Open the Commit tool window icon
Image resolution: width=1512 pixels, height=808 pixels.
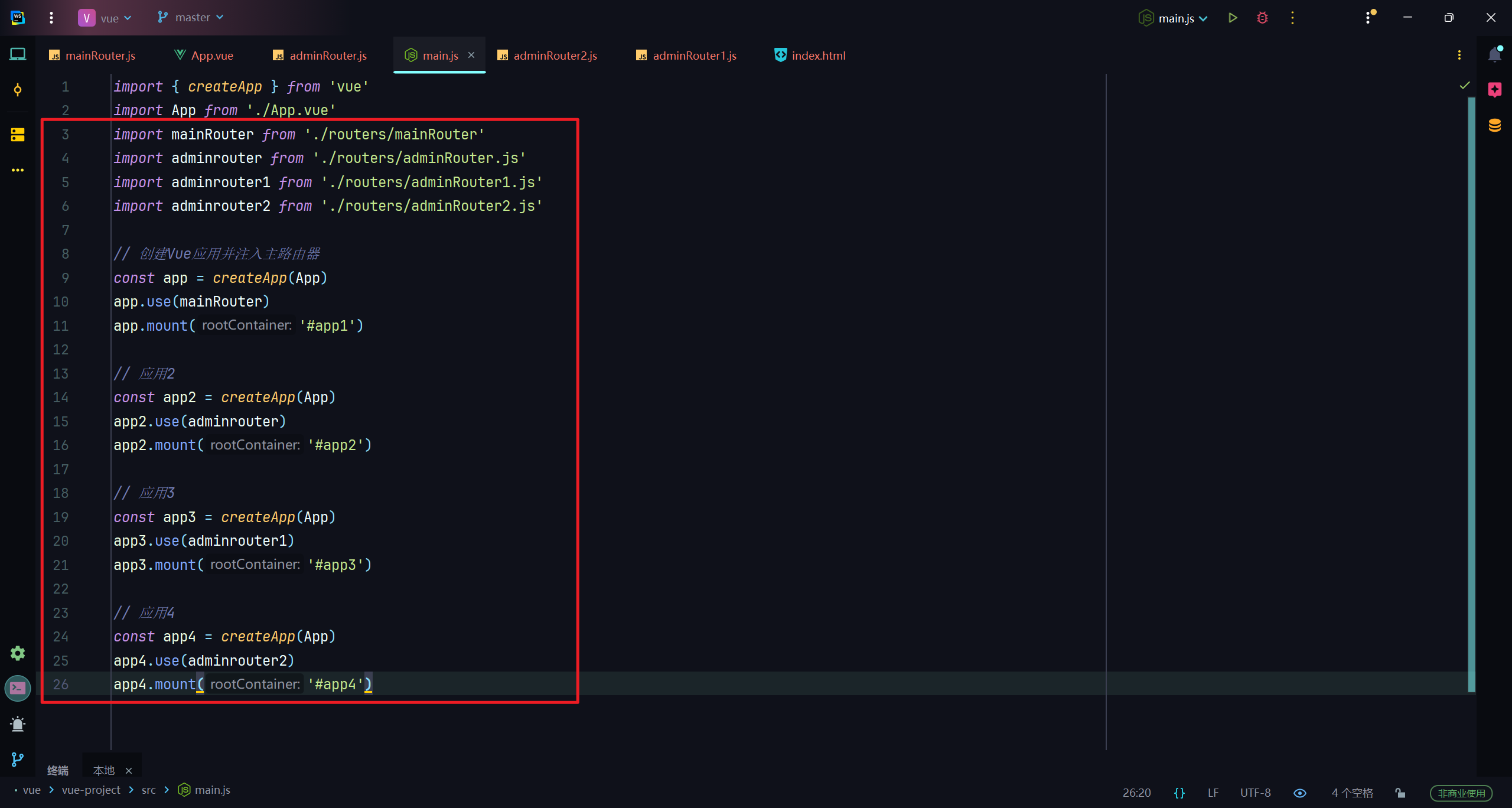[x=18, y=90]
